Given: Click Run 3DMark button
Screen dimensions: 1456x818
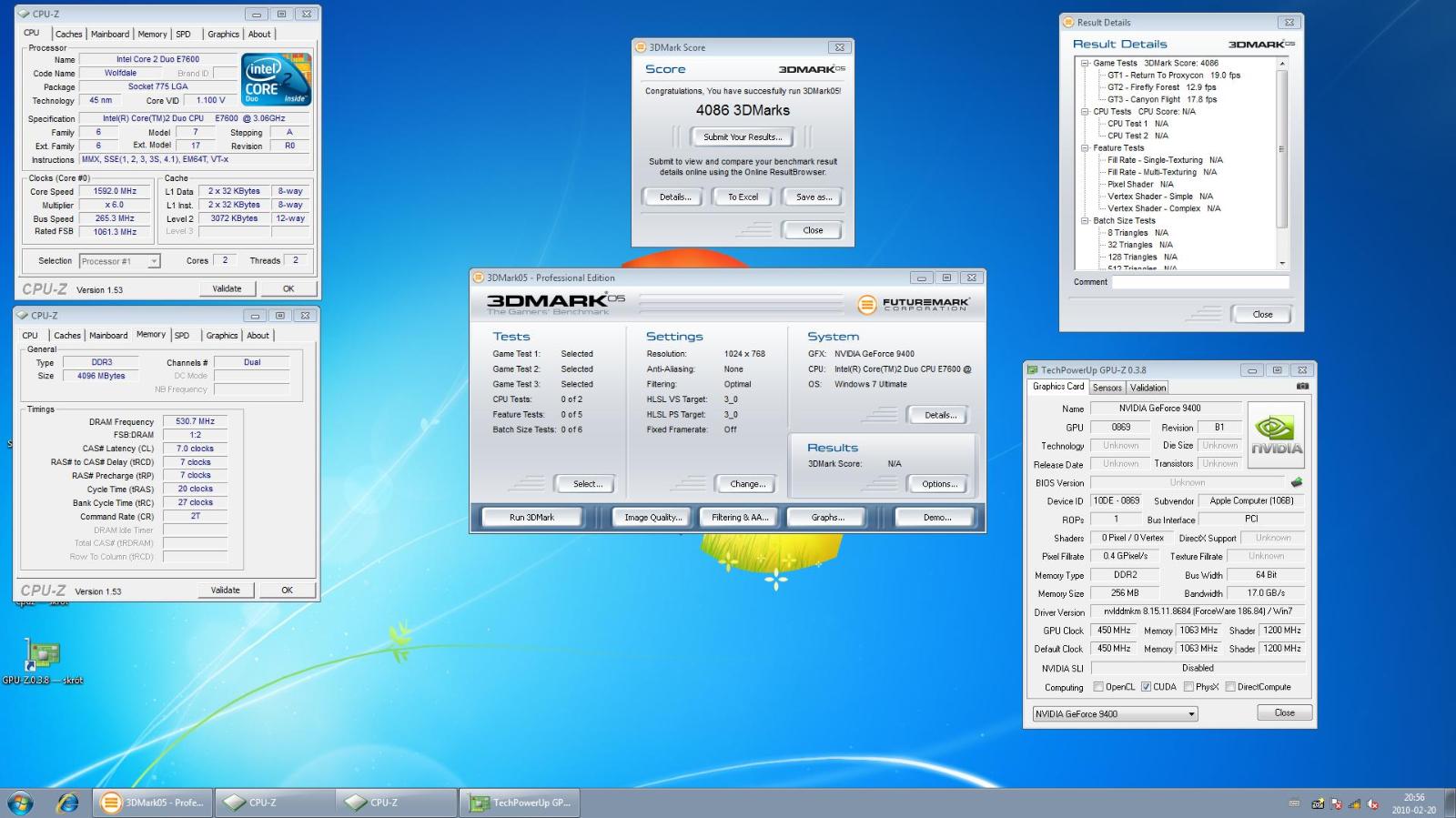Looking at the screenshot, I should 532,517.
